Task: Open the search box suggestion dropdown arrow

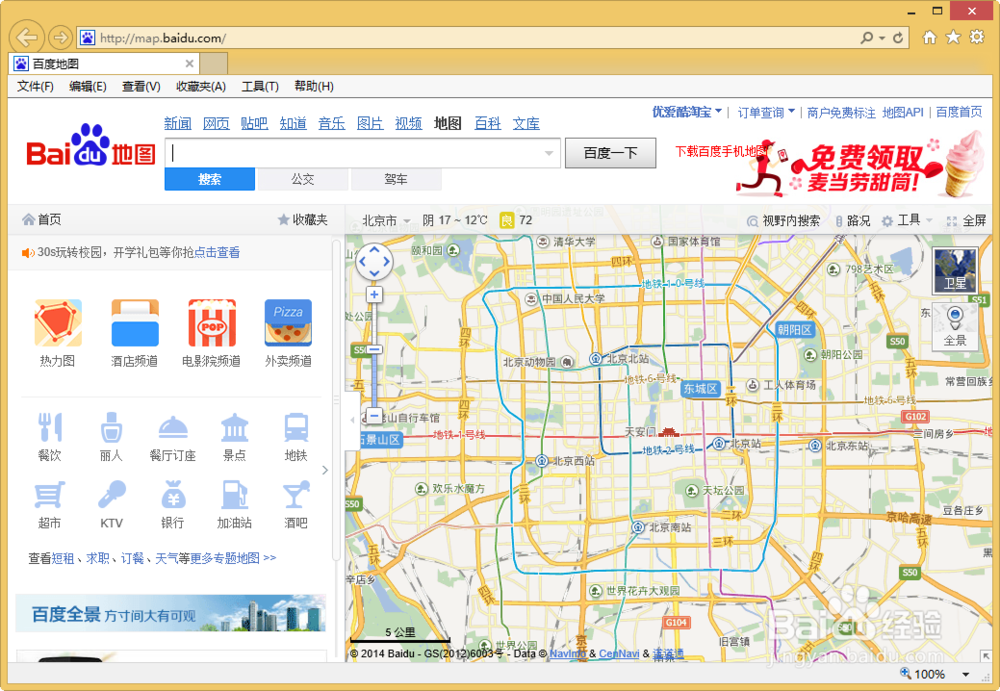Action: [548, 153]
